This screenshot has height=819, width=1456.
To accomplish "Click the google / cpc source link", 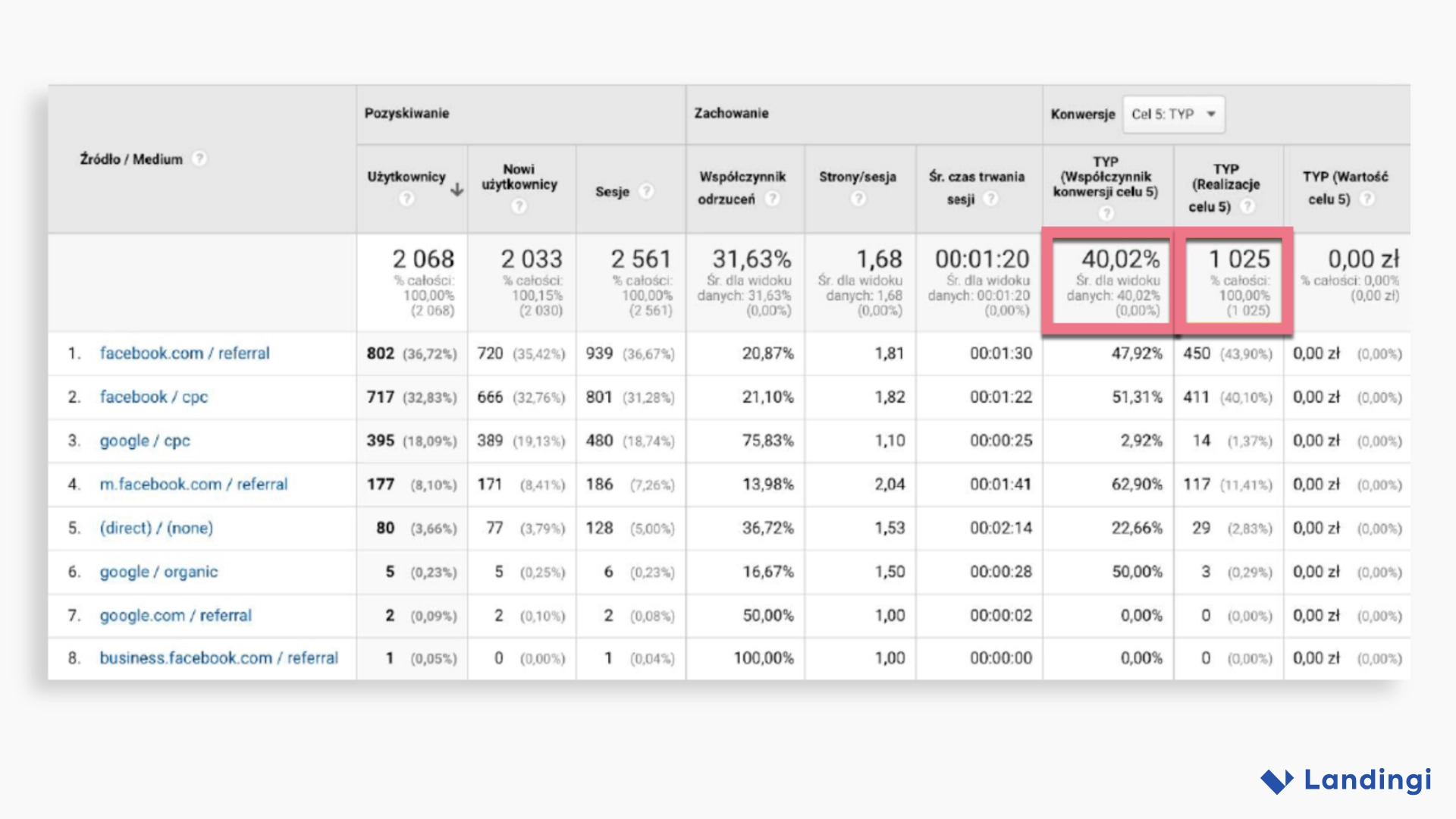I will coord(145,441).
